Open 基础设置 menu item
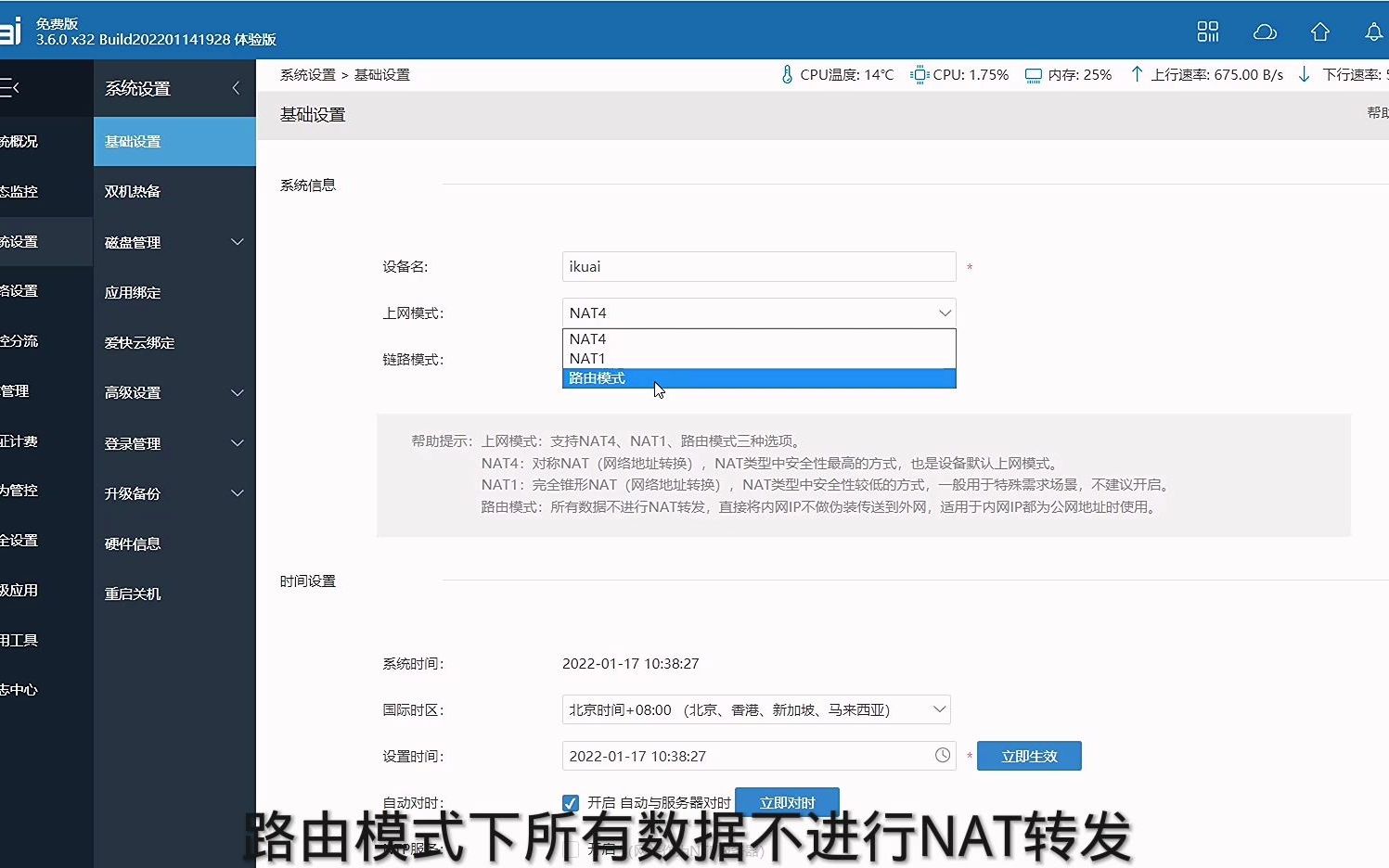The width and height of the screenshot is (1389, 868). point(174,141)
